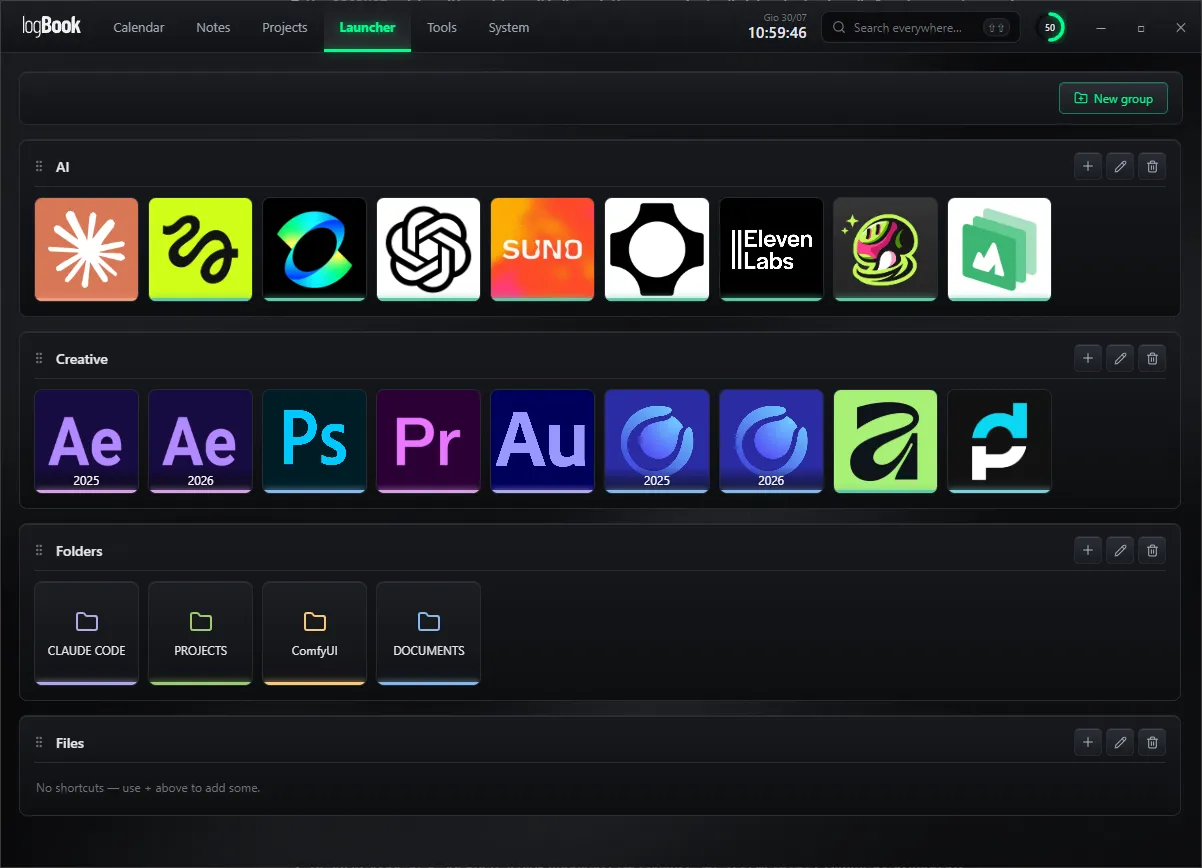Viewport: 1202px width, 868px height.
Task: Launch the ElevenLabs tile
Action: pyautogui.click(x=771, y=249)
